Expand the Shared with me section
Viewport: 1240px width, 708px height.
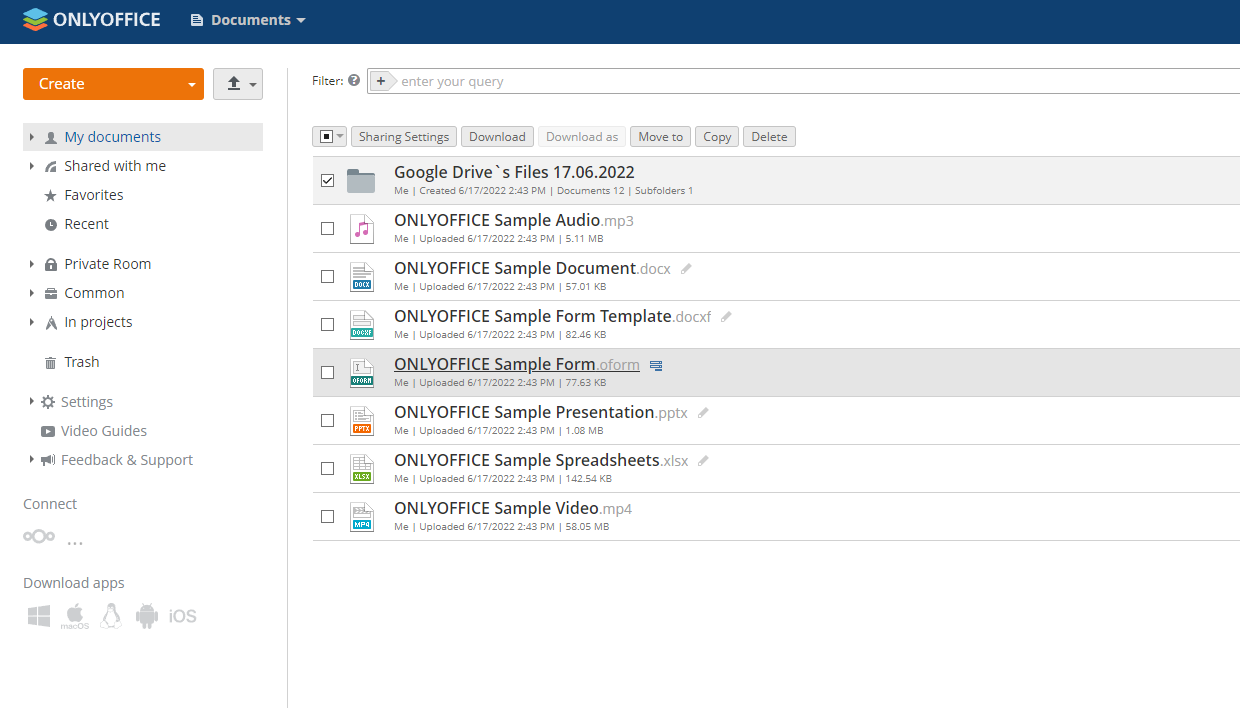point(30,165)
